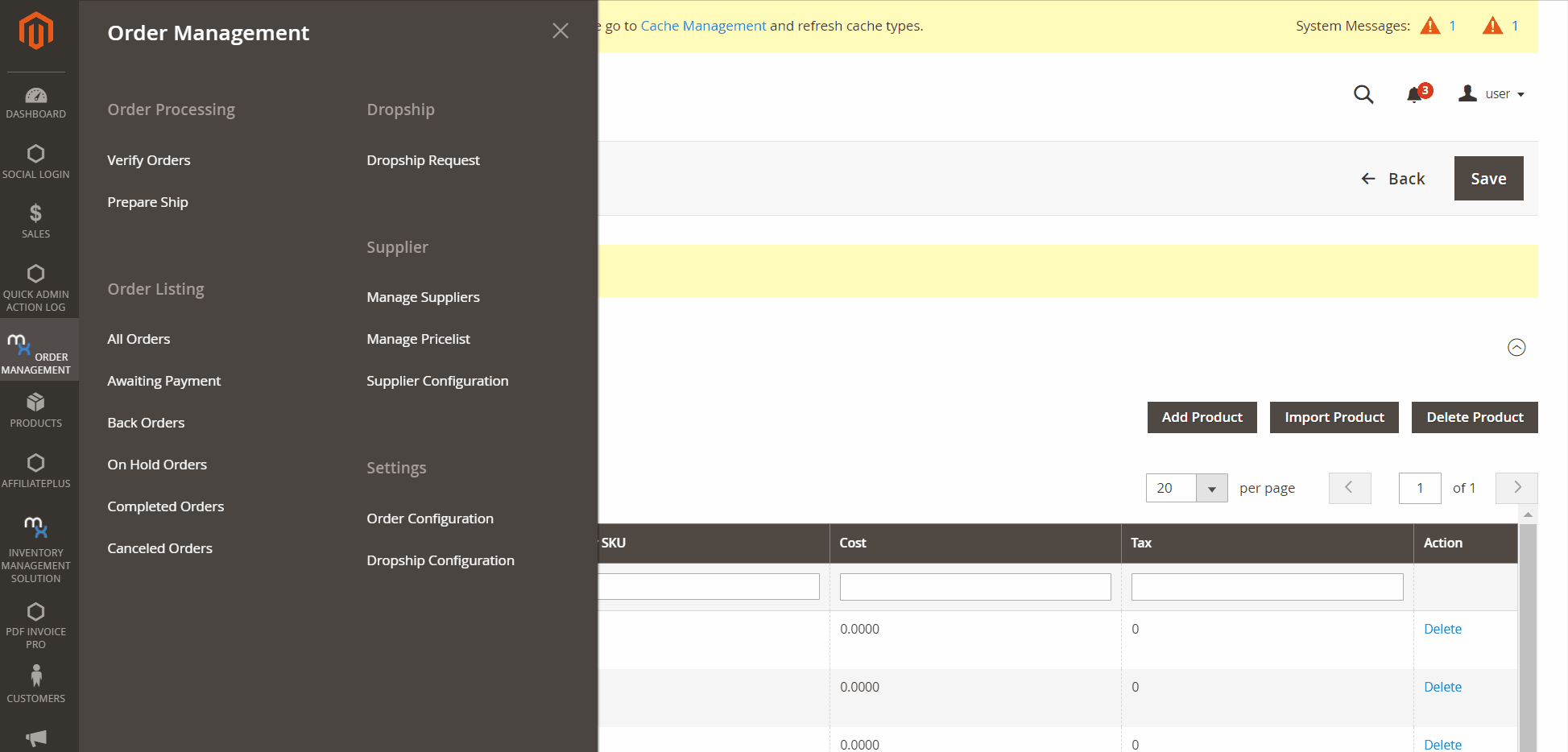Open Canceled Orders menu item
1568x752 pixels.
tap(159, 548)
